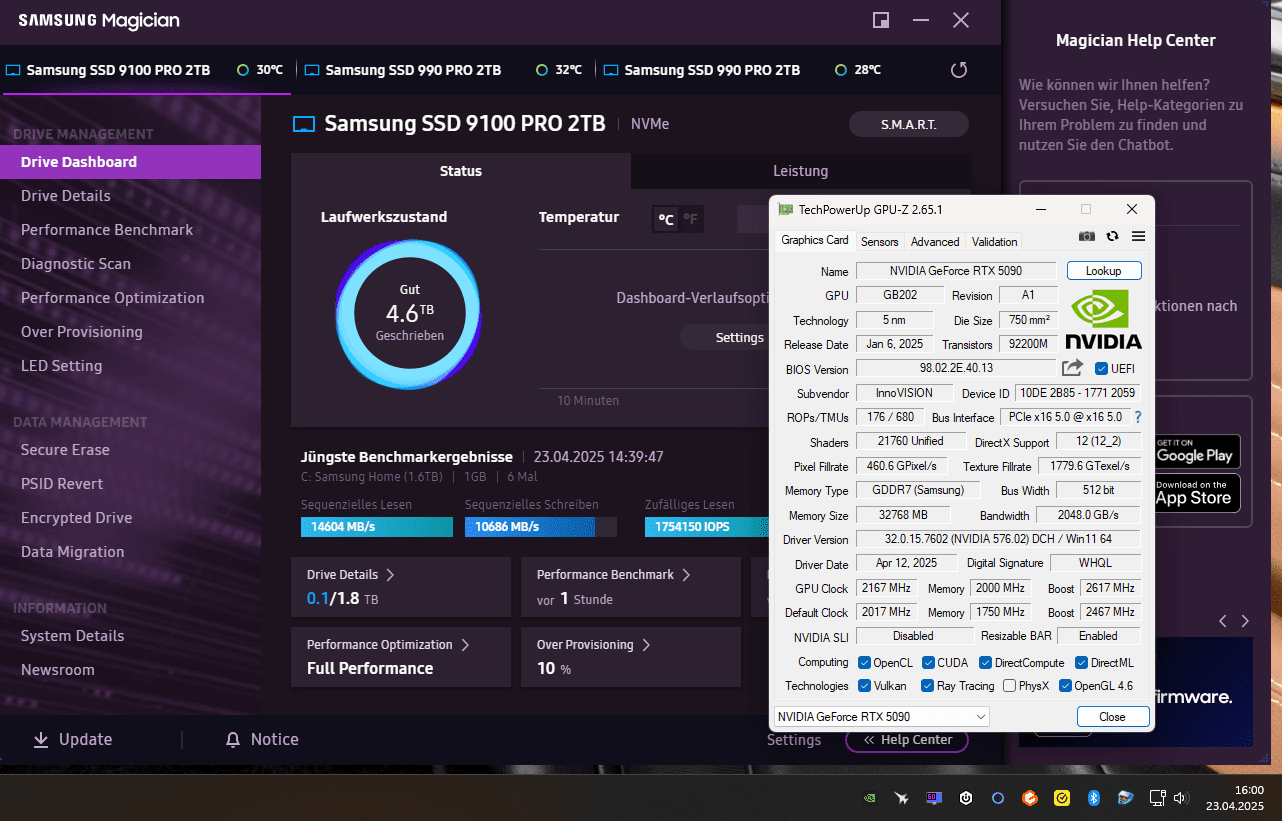Viewport: 1282px width, 821px height.
Task: Switch to the Sensors tab in GPU-Z
Action: 880,241
